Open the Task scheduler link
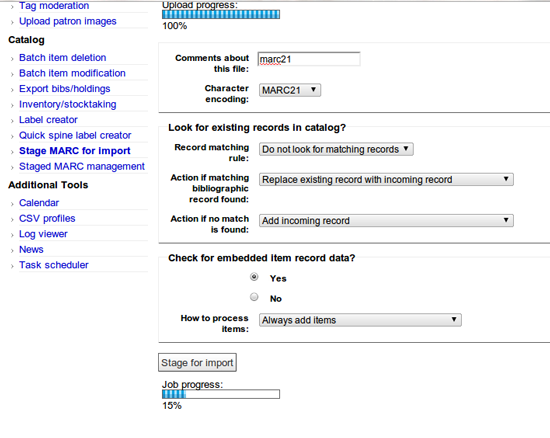 point(54,265)
